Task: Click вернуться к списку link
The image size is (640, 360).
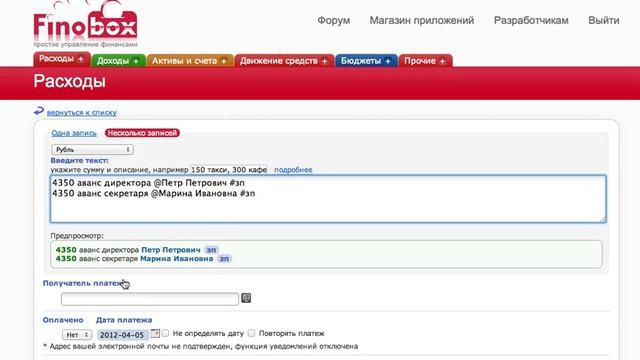Action: pos(82,113)
